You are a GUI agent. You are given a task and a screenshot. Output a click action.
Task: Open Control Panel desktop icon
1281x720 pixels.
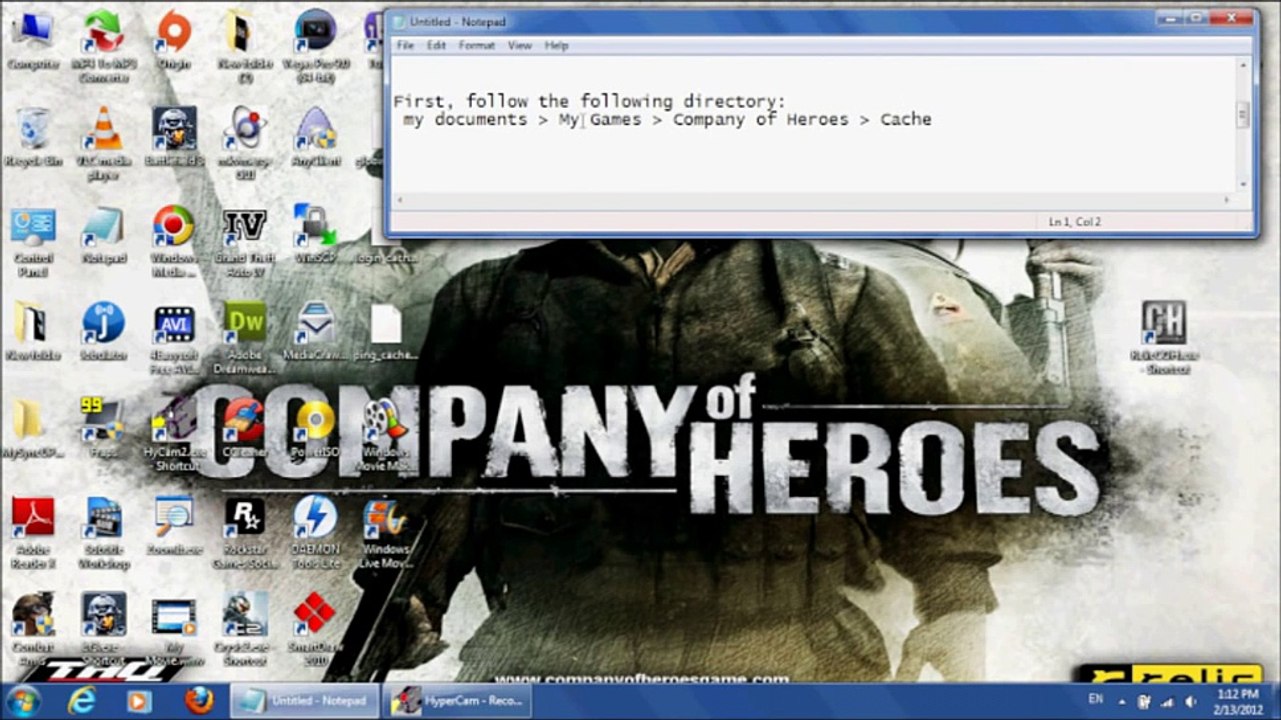(x=33, y=242)
